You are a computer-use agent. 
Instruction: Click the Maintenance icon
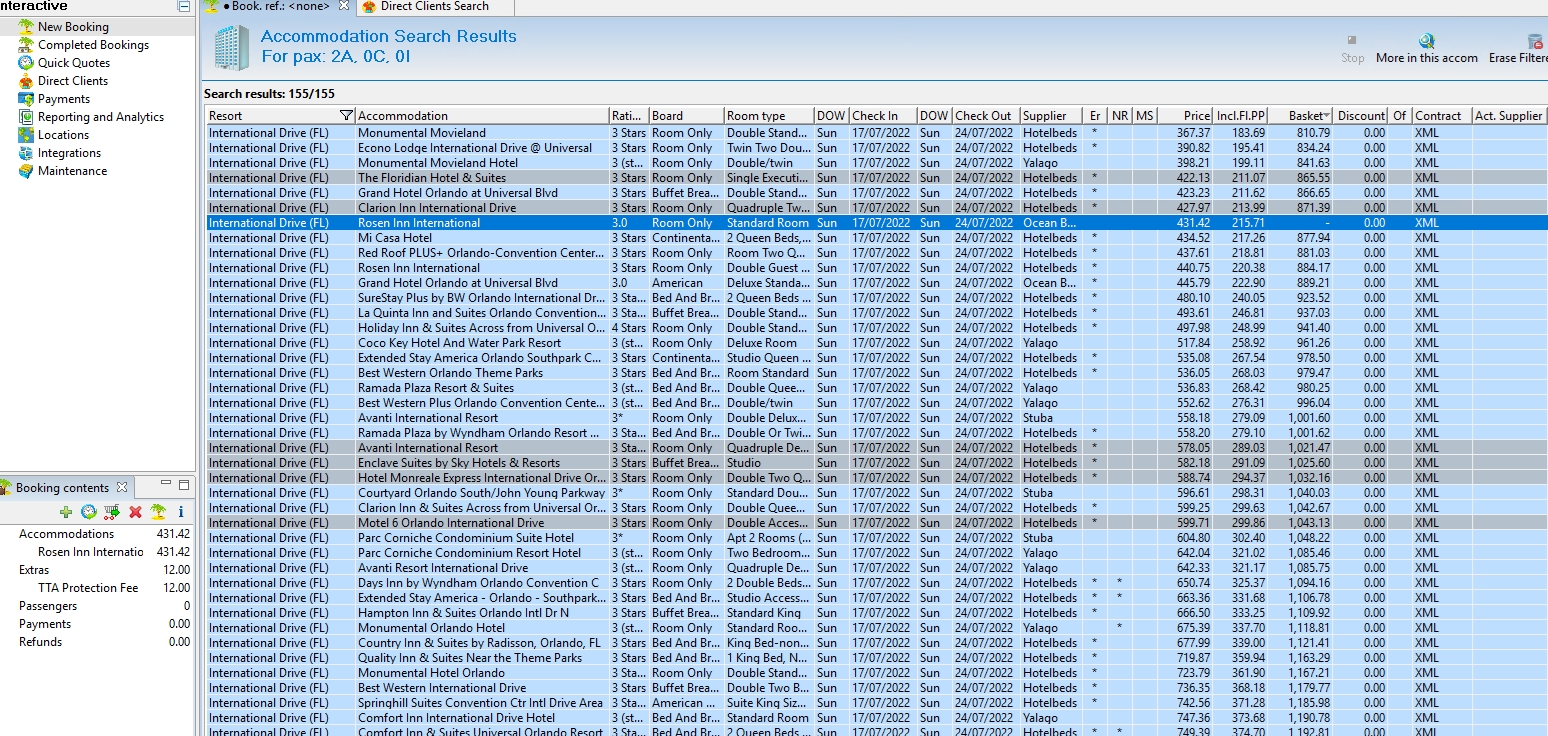coord(26,171)
